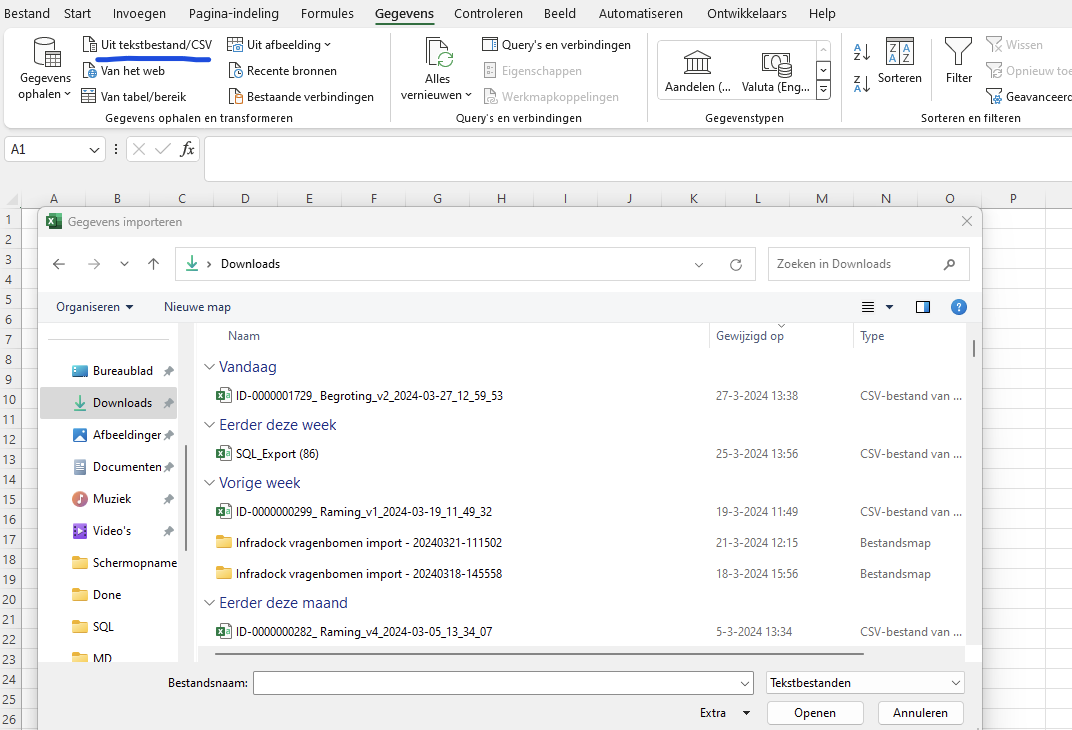Image resolution: width=1072 pixels, height=730 pixels.
Task: Open Query's en verbindingen pane
Action: click(557, 44)
